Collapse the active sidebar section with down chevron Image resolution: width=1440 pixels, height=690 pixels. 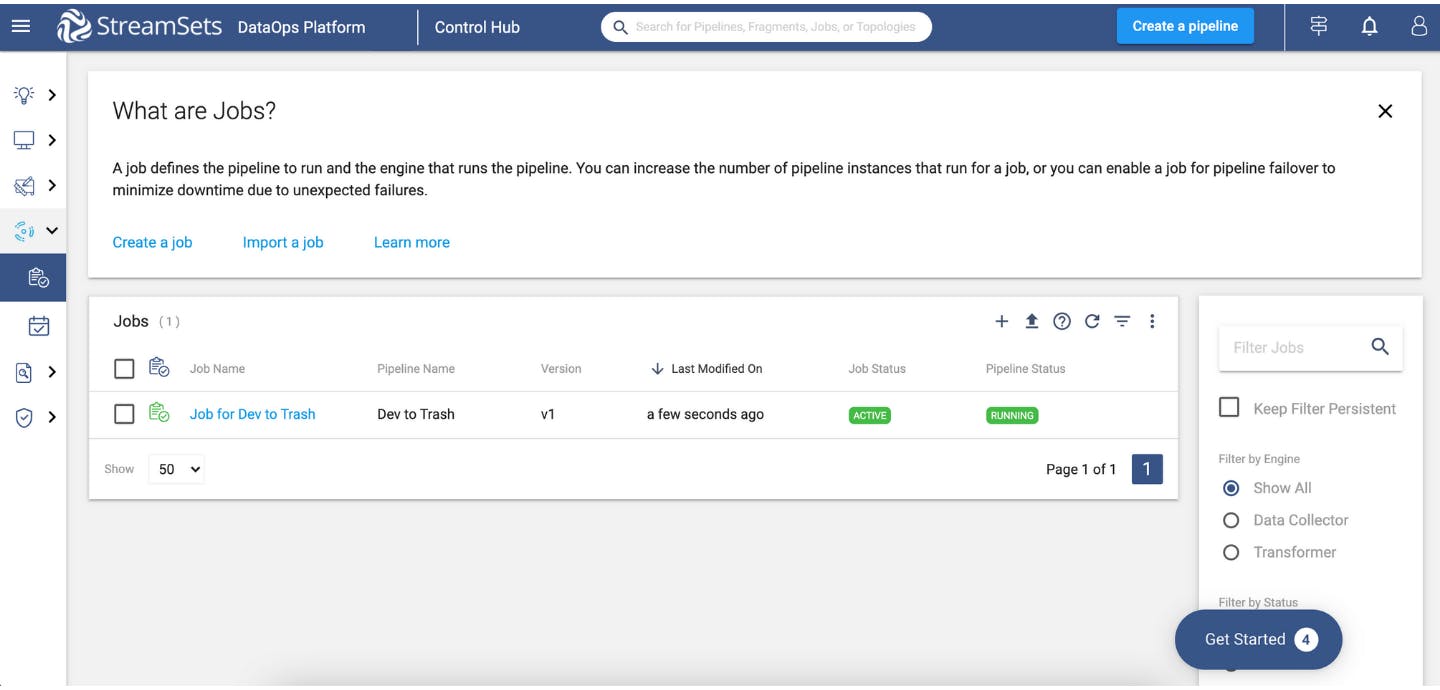point(52,230)
